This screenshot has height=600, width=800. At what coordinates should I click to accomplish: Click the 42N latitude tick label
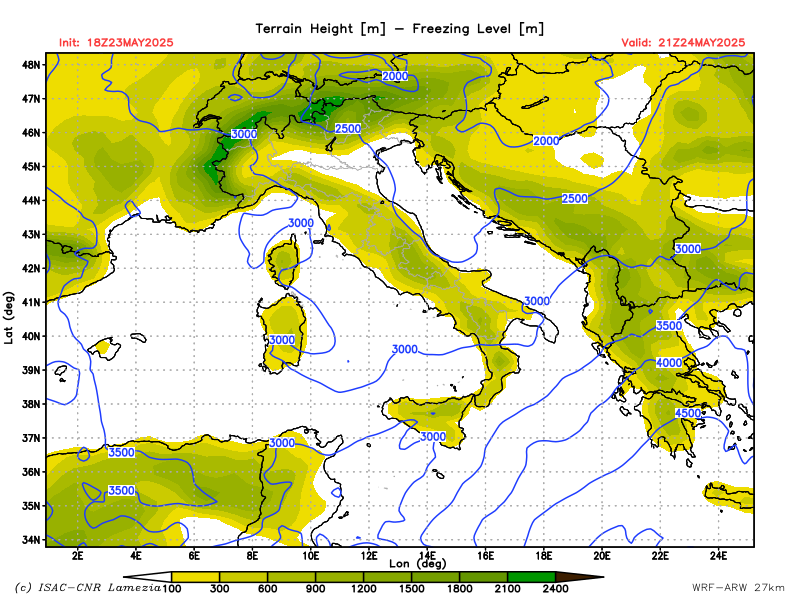click(32, 268)
